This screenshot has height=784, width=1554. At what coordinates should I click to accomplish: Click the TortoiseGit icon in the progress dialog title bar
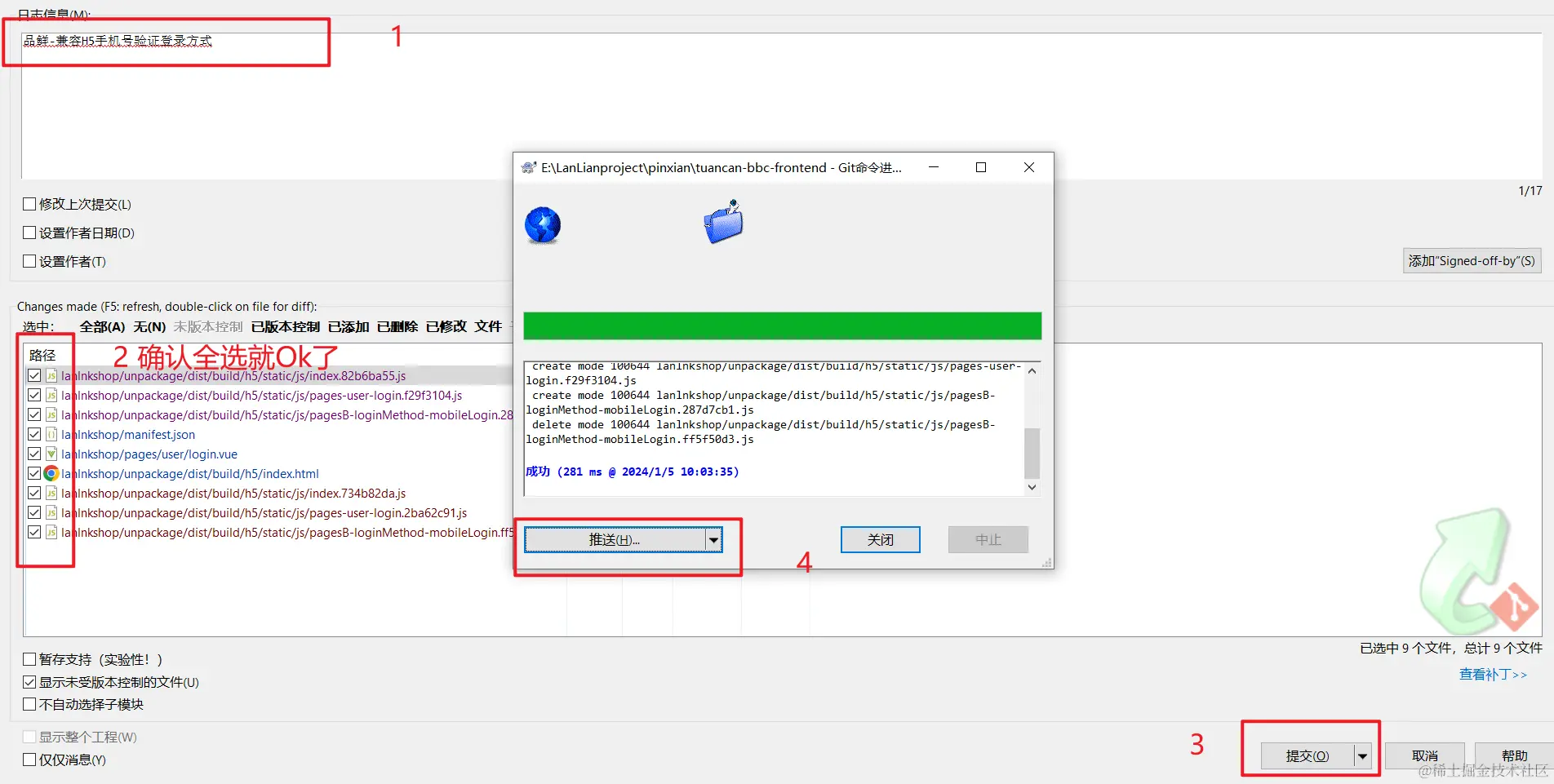(x=529, y=167)
